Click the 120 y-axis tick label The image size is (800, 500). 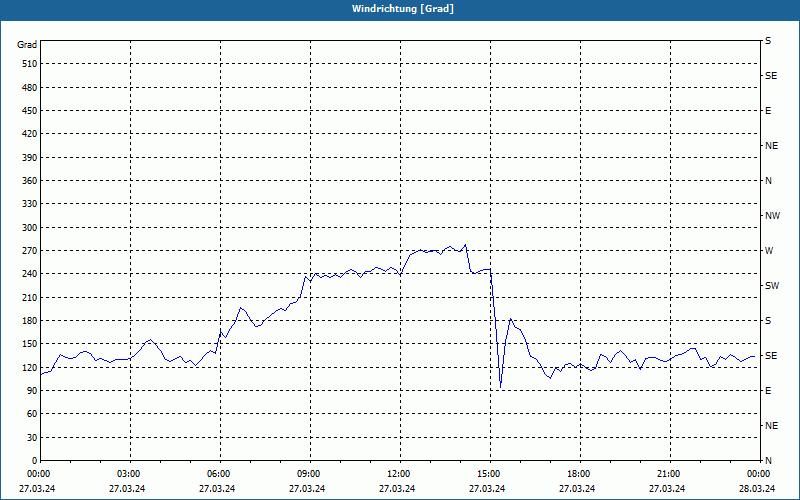click(30, 367)
